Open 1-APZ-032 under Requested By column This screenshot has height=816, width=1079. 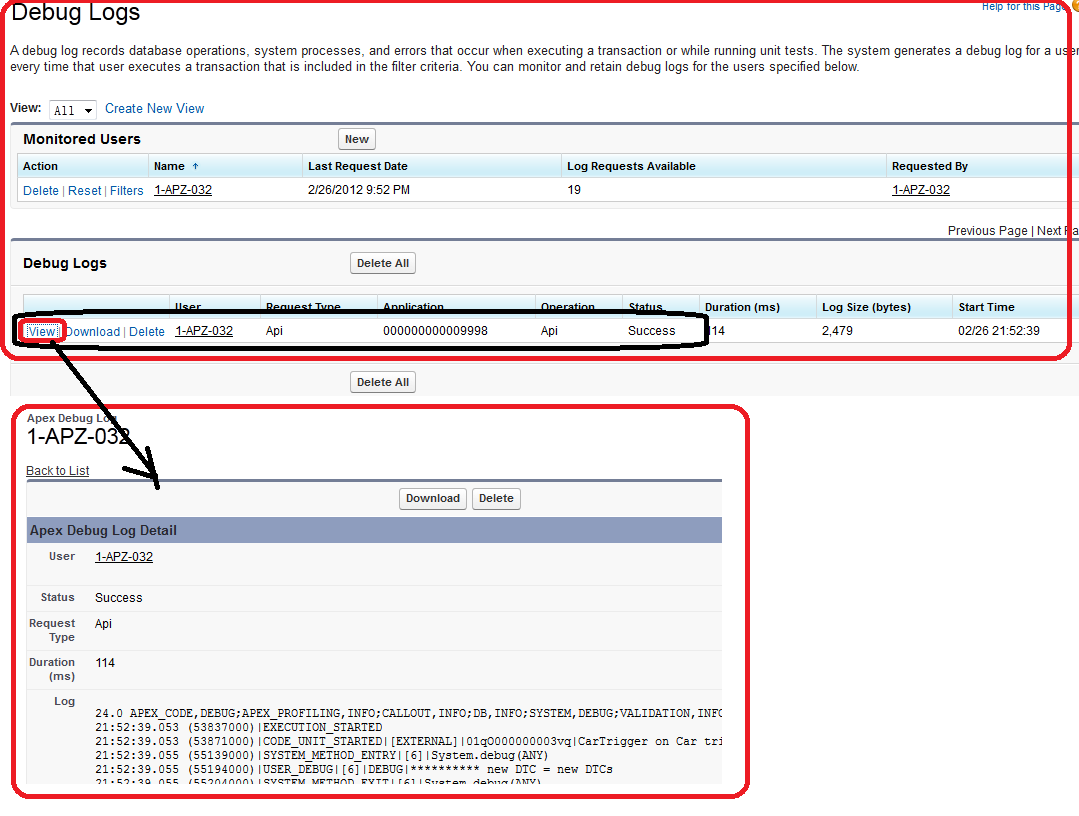(x=921, y=190)
